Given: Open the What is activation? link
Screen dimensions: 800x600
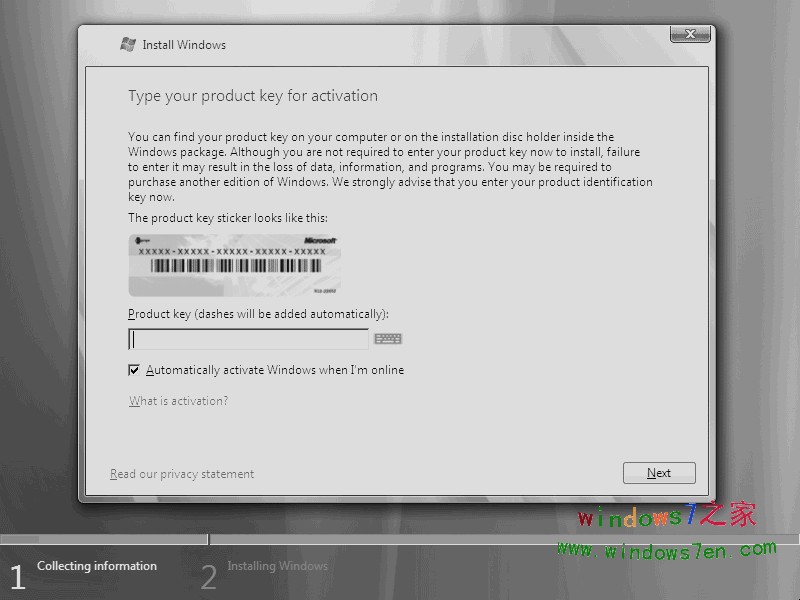Looking at the screenshot, I should (178, 401).
